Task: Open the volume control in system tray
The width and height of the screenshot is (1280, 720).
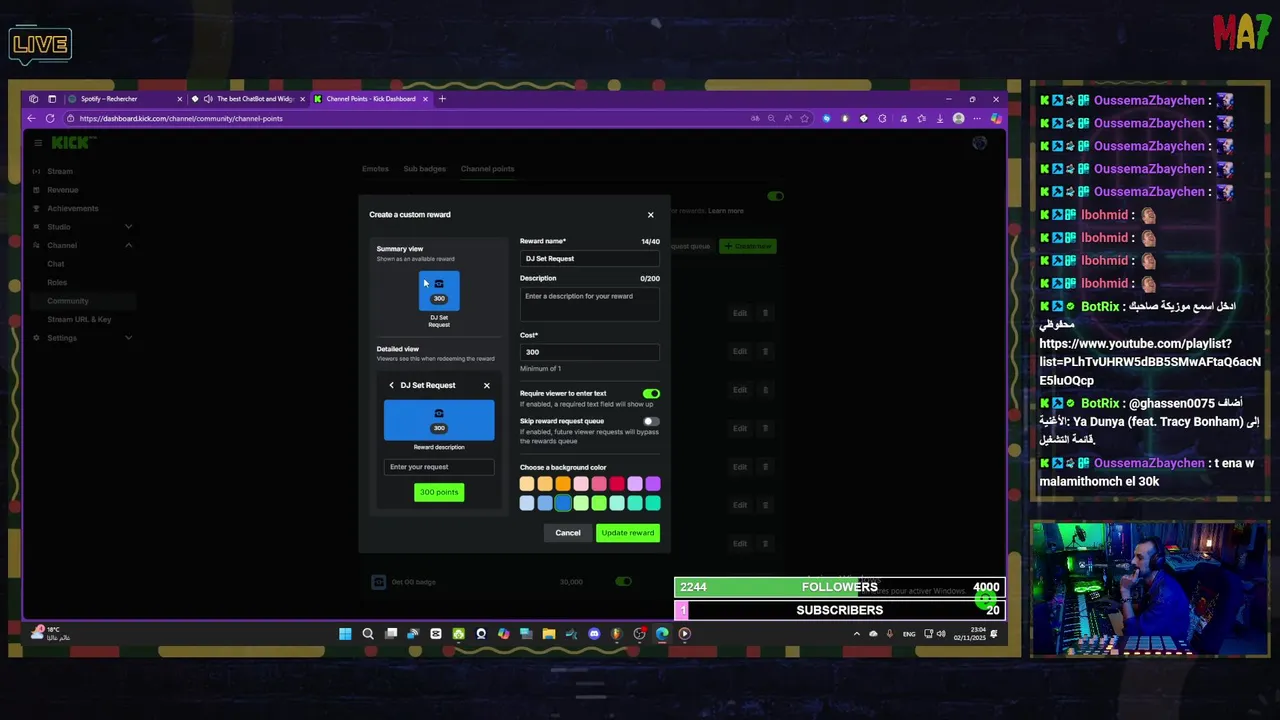Action: [940, 633]
